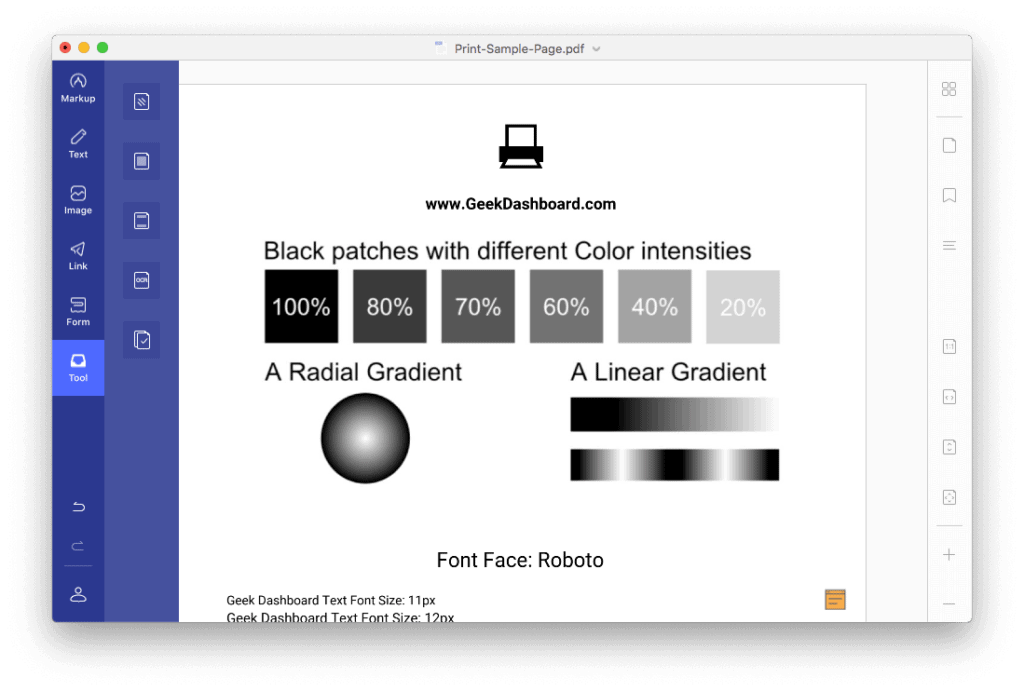Screen dimensions: 1024x691
Task: Click the 60% gray patch
Action: [x=566, y=306]
